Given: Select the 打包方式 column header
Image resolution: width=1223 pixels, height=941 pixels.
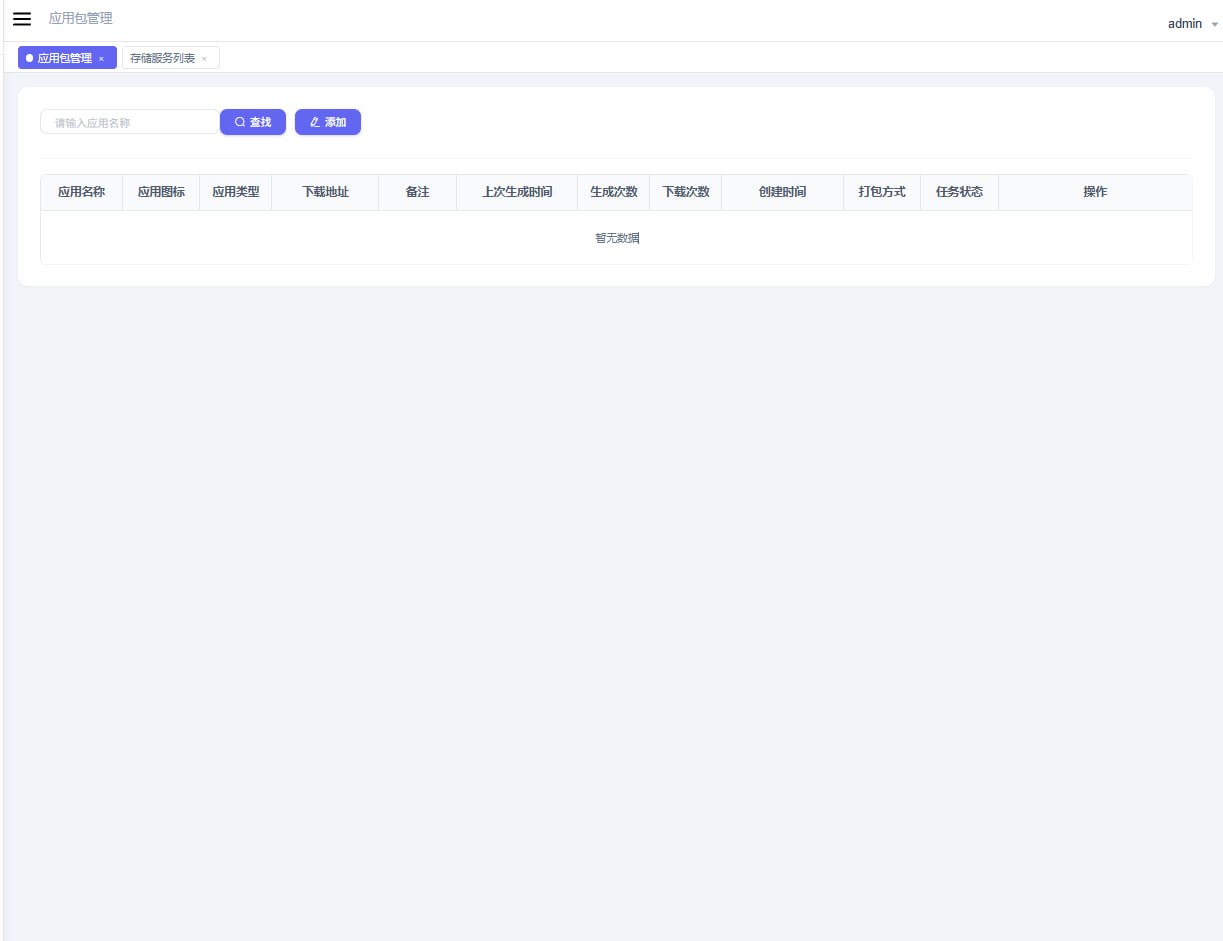Looking at the screenshot, I should coord(882,192).
